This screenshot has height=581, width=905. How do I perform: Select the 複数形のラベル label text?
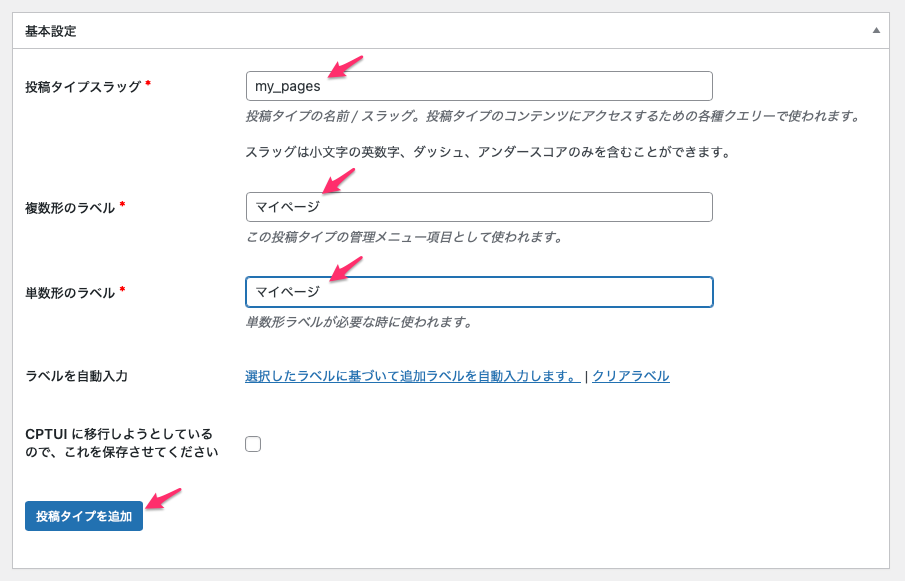(x=69, y=208)
